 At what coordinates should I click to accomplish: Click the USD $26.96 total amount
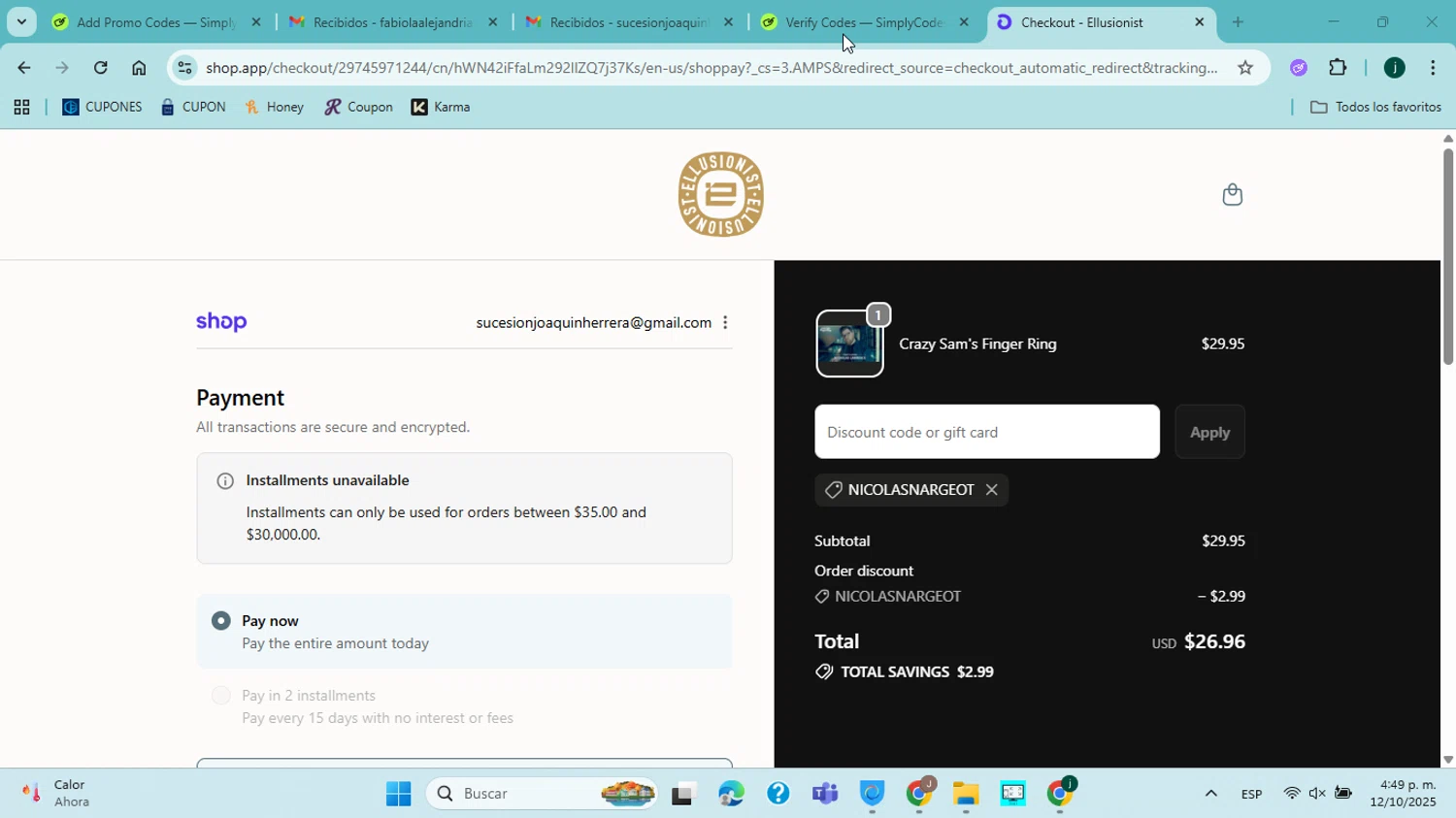(x=1198, y=641)
